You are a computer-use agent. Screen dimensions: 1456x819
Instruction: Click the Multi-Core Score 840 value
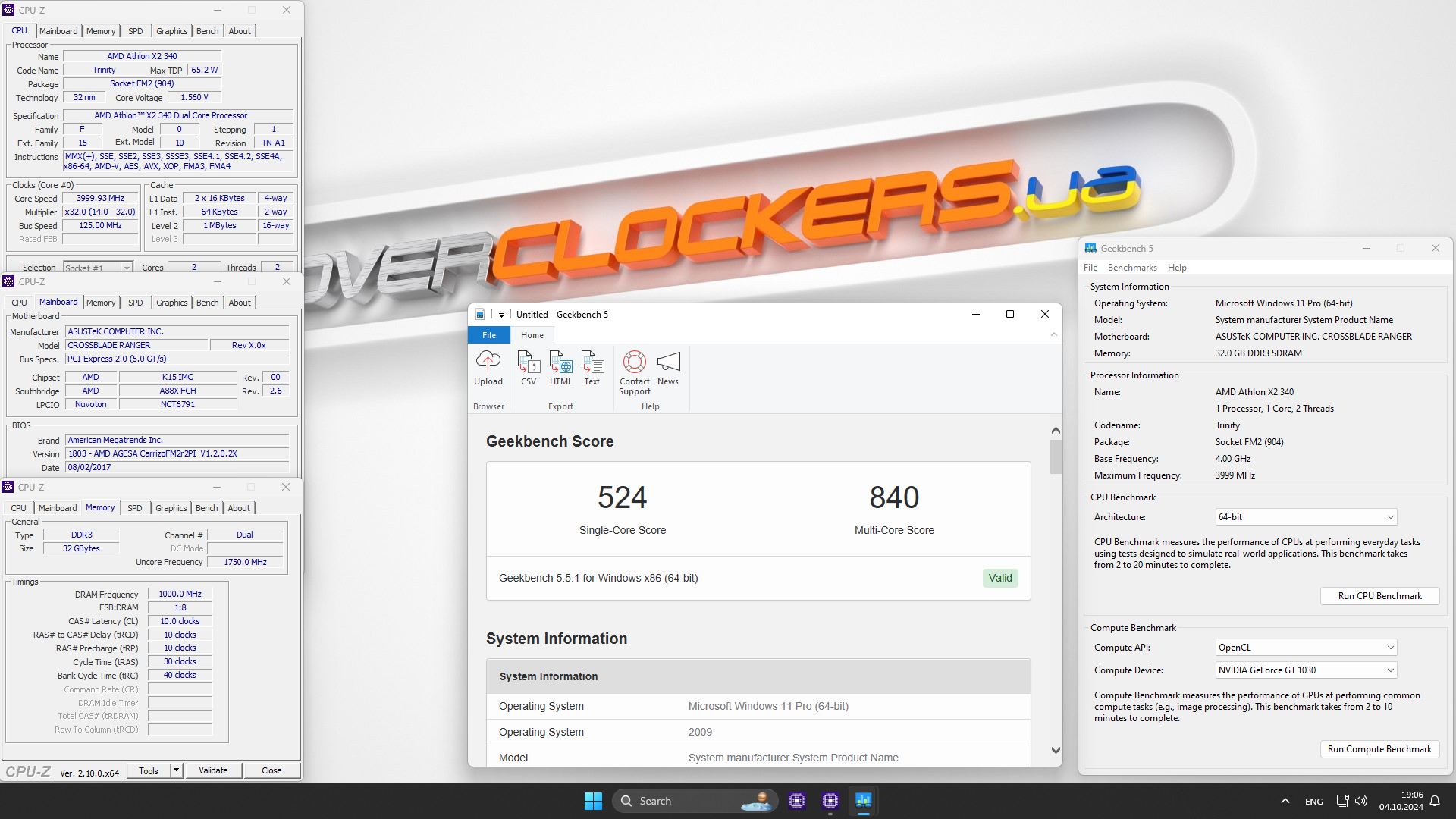point(894,497)
